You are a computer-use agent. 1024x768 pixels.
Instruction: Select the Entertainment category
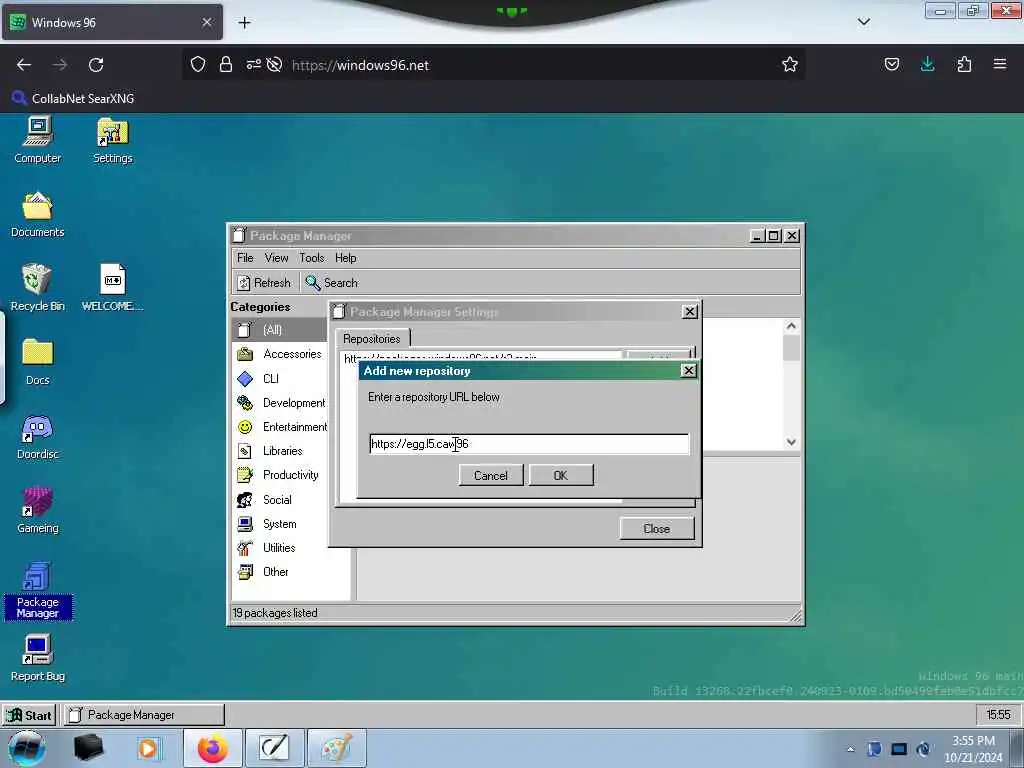click(279, 427)
